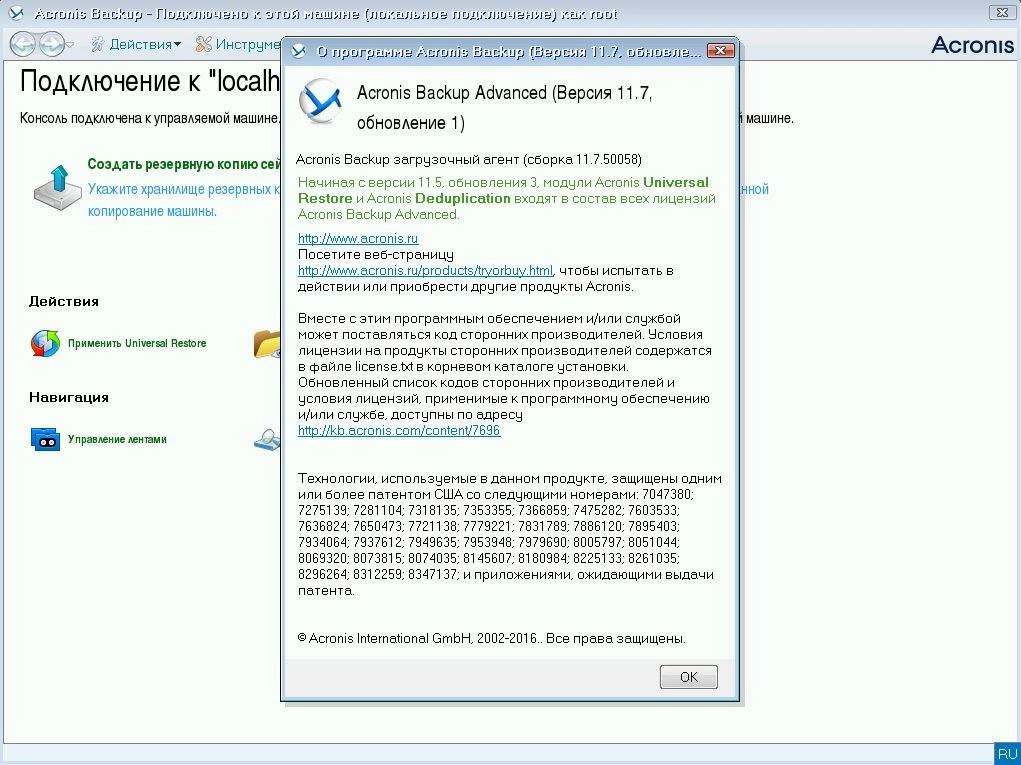1021x765 pixels.
Task: Open the http://www.acronis.ru link
Action: click(x=358, y=238)
